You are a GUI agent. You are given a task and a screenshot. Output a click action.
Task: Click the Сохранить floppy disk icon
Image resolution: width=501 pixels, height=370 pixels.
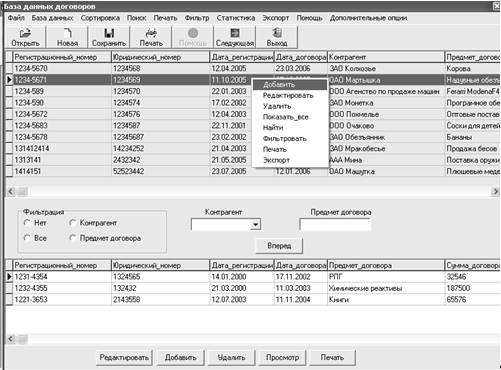109,33
